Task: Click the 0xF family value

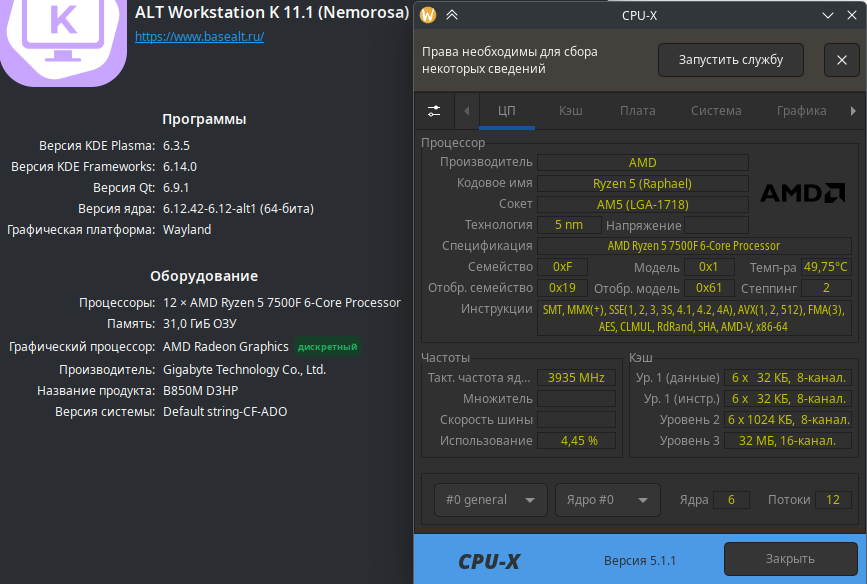Action: pyautogui.click(x=562, y=267)
